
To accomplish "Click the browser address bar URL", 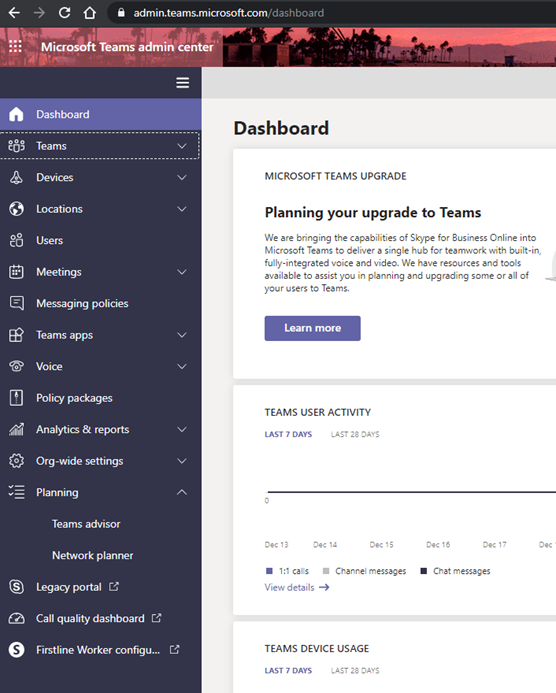I will click(229, 13).
